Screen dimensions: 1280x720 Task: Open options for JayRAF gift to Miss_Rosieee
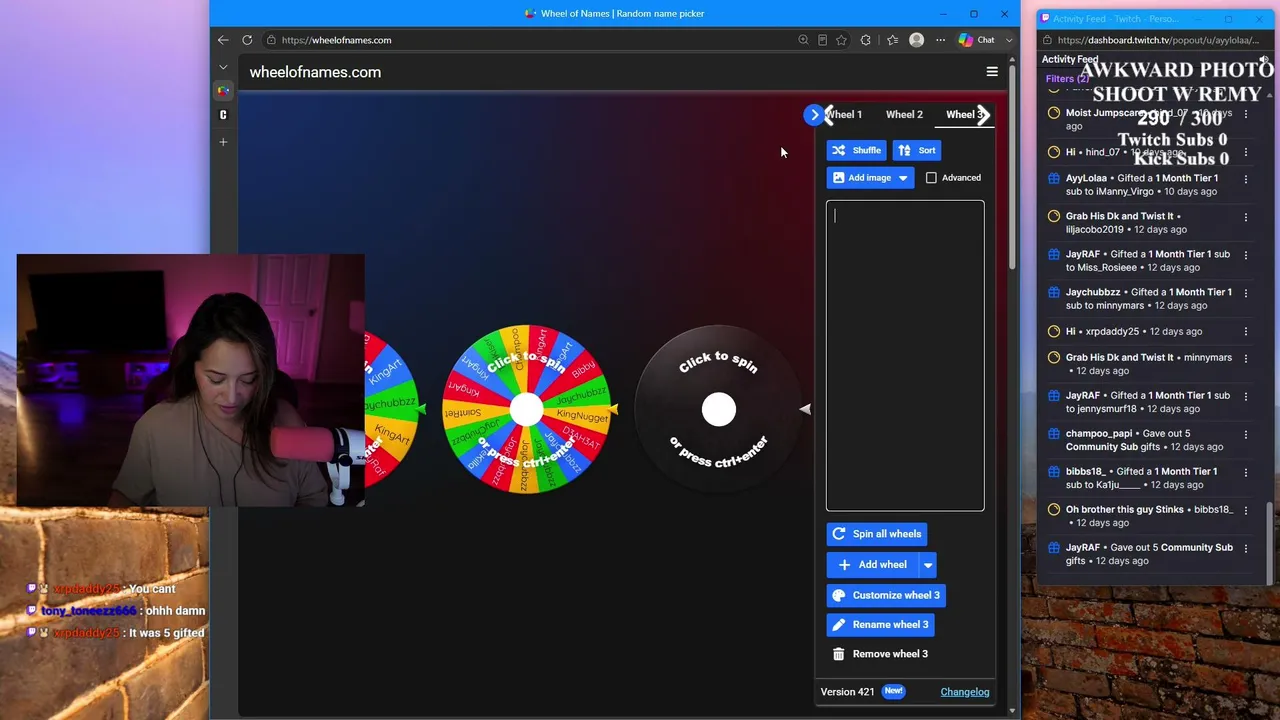pos(1246,255)
